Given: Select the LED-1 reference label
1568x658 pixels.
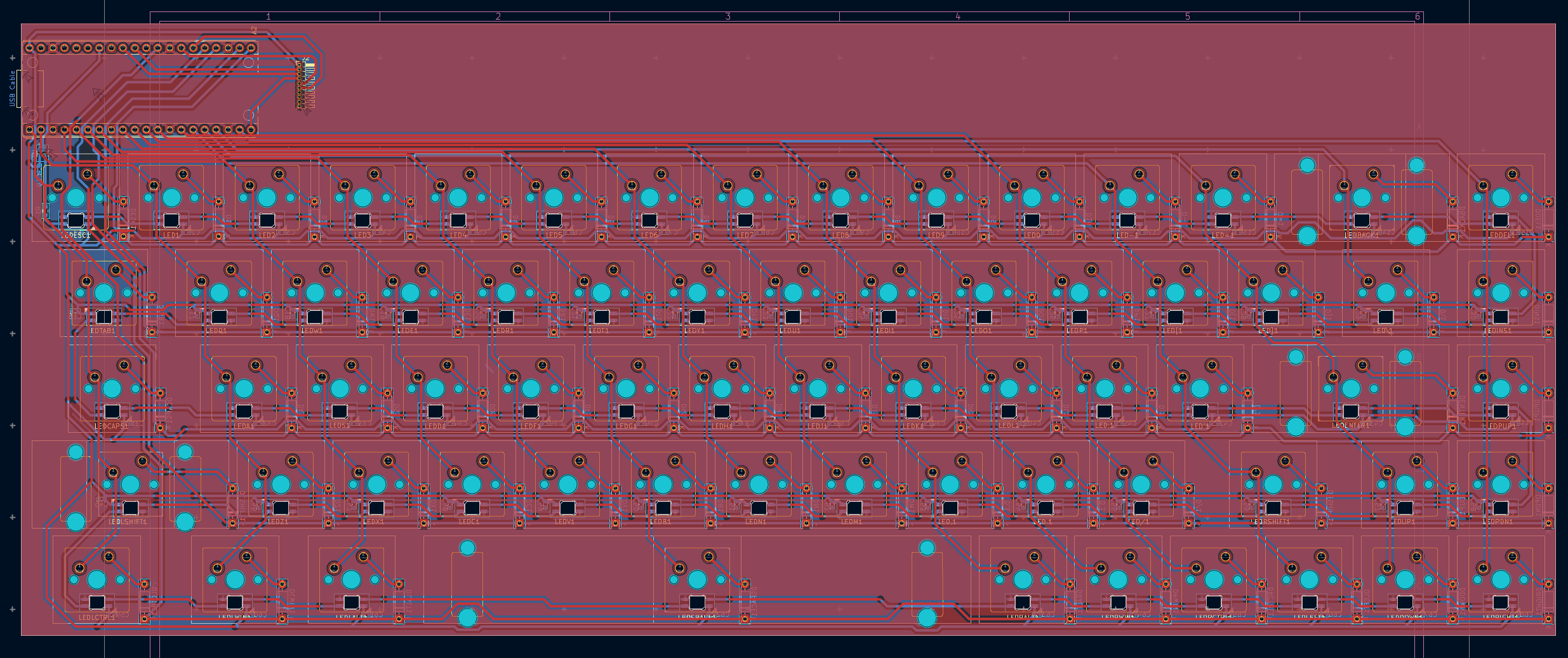Looking at the screenshot, I should pos(1127,235).
